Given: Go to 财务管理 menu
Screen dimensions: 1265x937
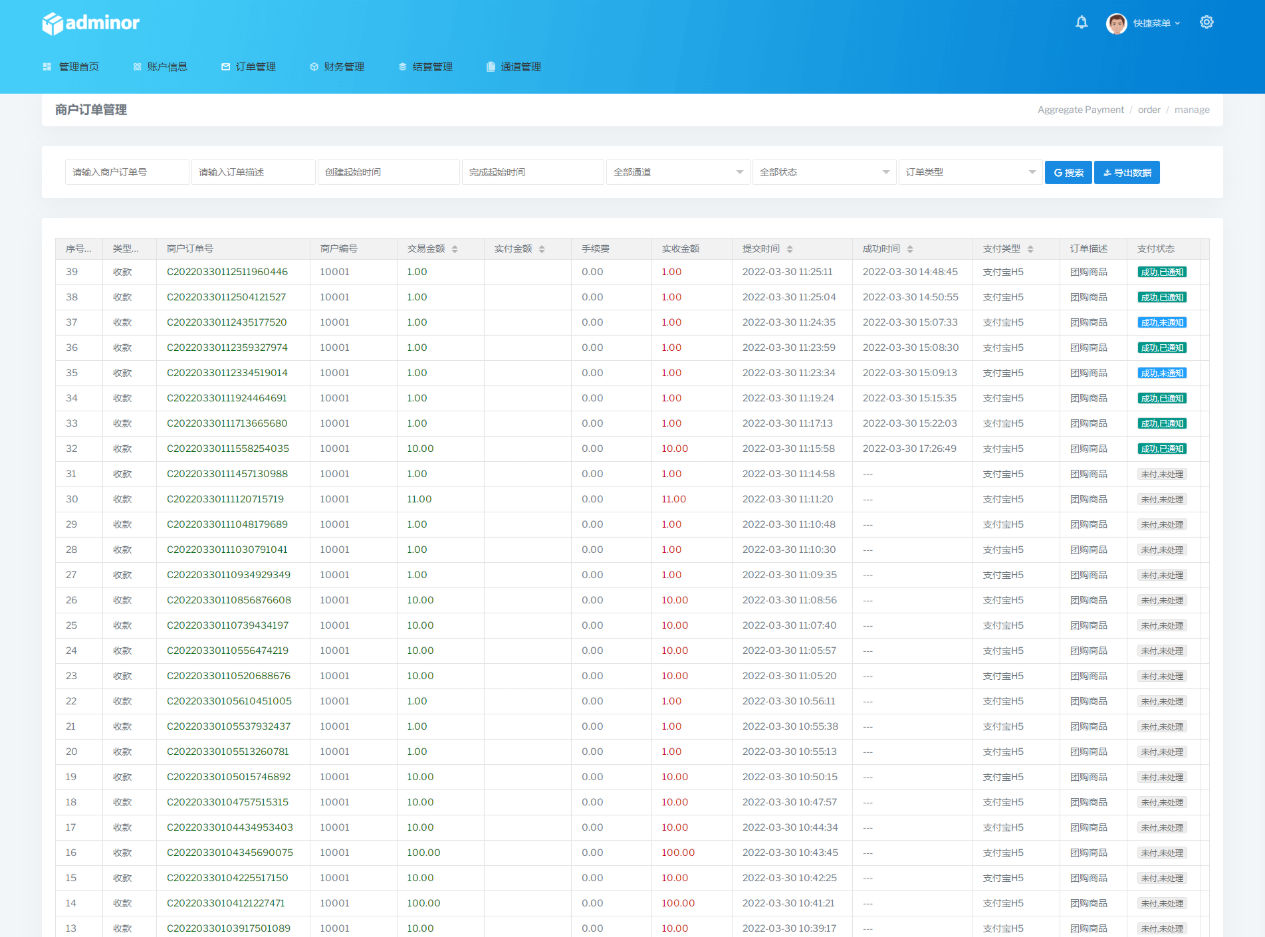Looking at the screenshot, I should [337, 67].
